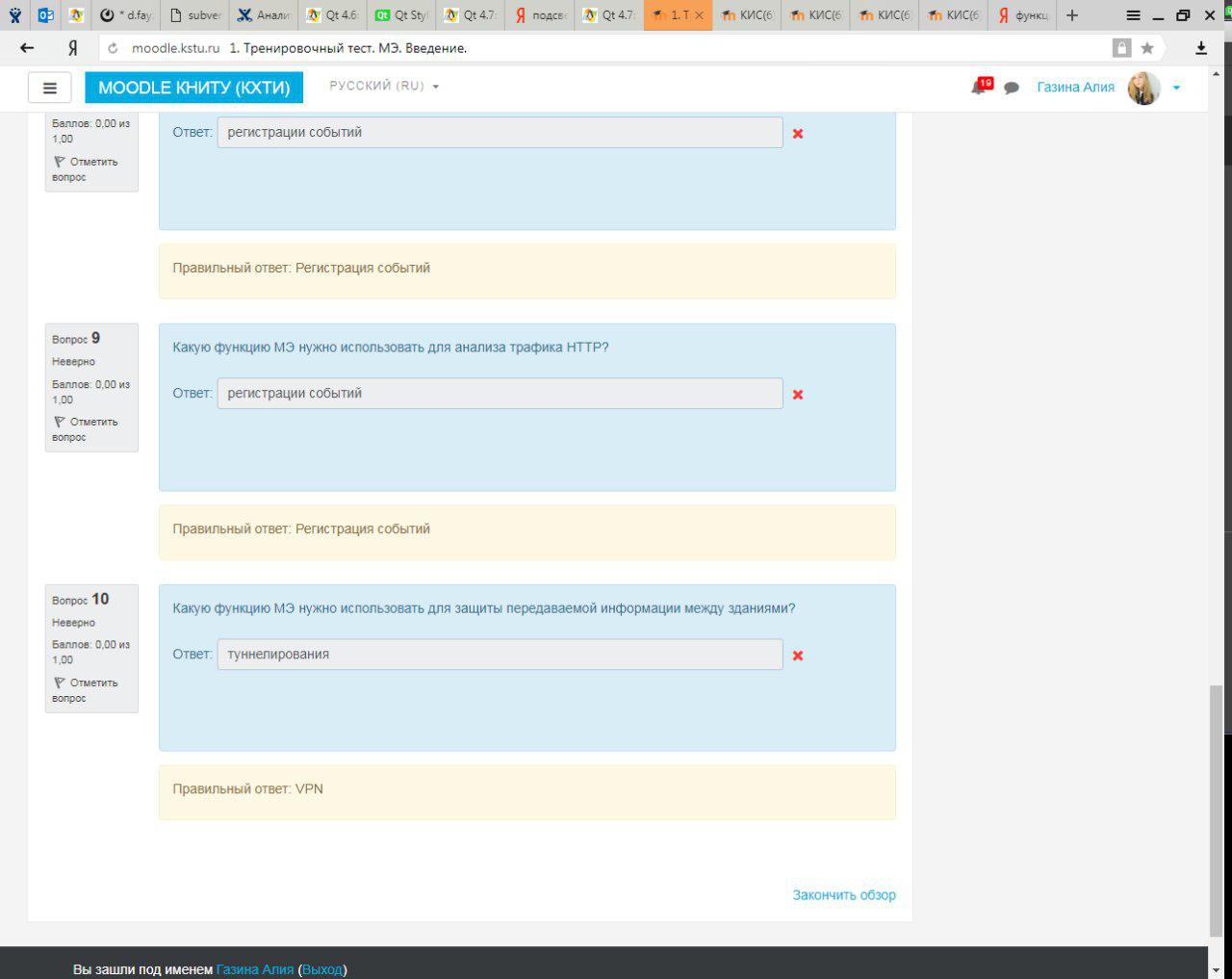Open the messages speech bubble icon

[x=1012, y=88]
